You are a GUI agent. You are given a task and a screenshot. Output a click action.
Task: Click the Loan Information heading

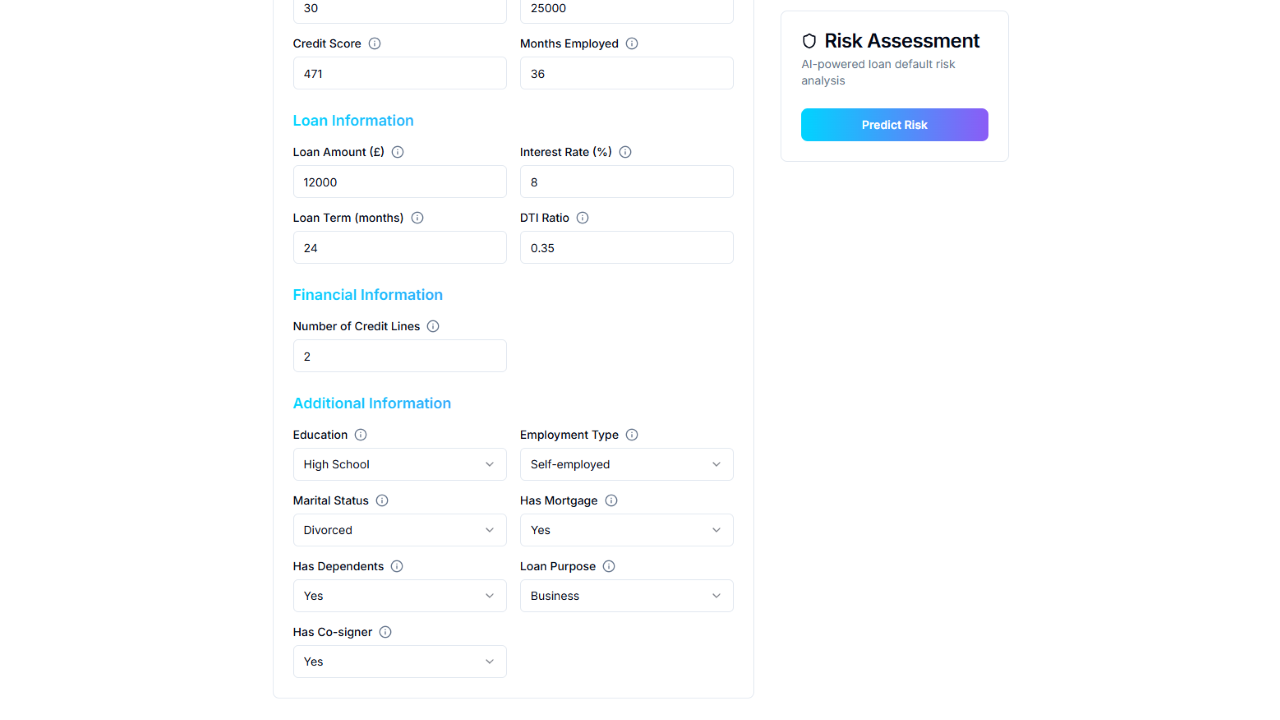click(353, 121)
